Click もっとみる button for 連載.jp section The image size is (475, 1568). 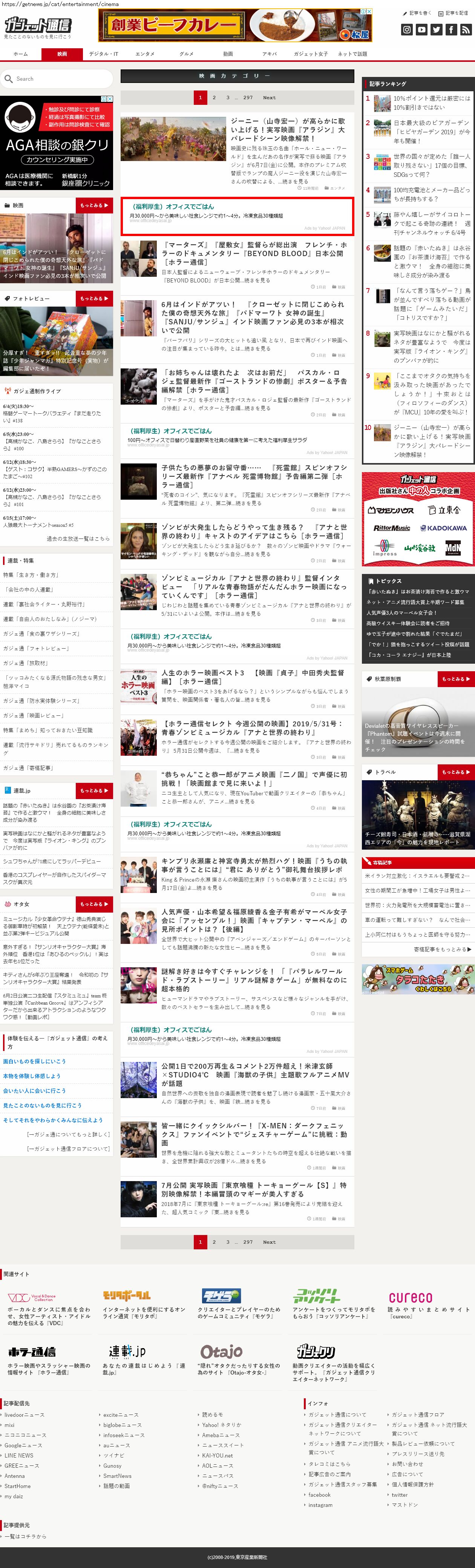tap(94, 791)
